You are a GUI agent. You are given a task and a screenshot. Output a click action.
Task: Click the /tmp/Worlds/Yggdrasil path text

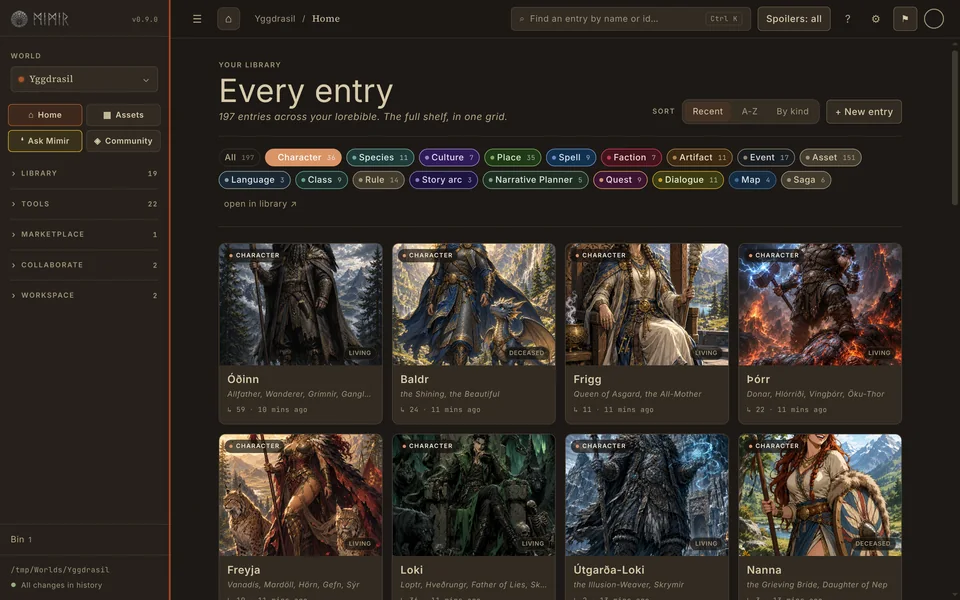60,570
